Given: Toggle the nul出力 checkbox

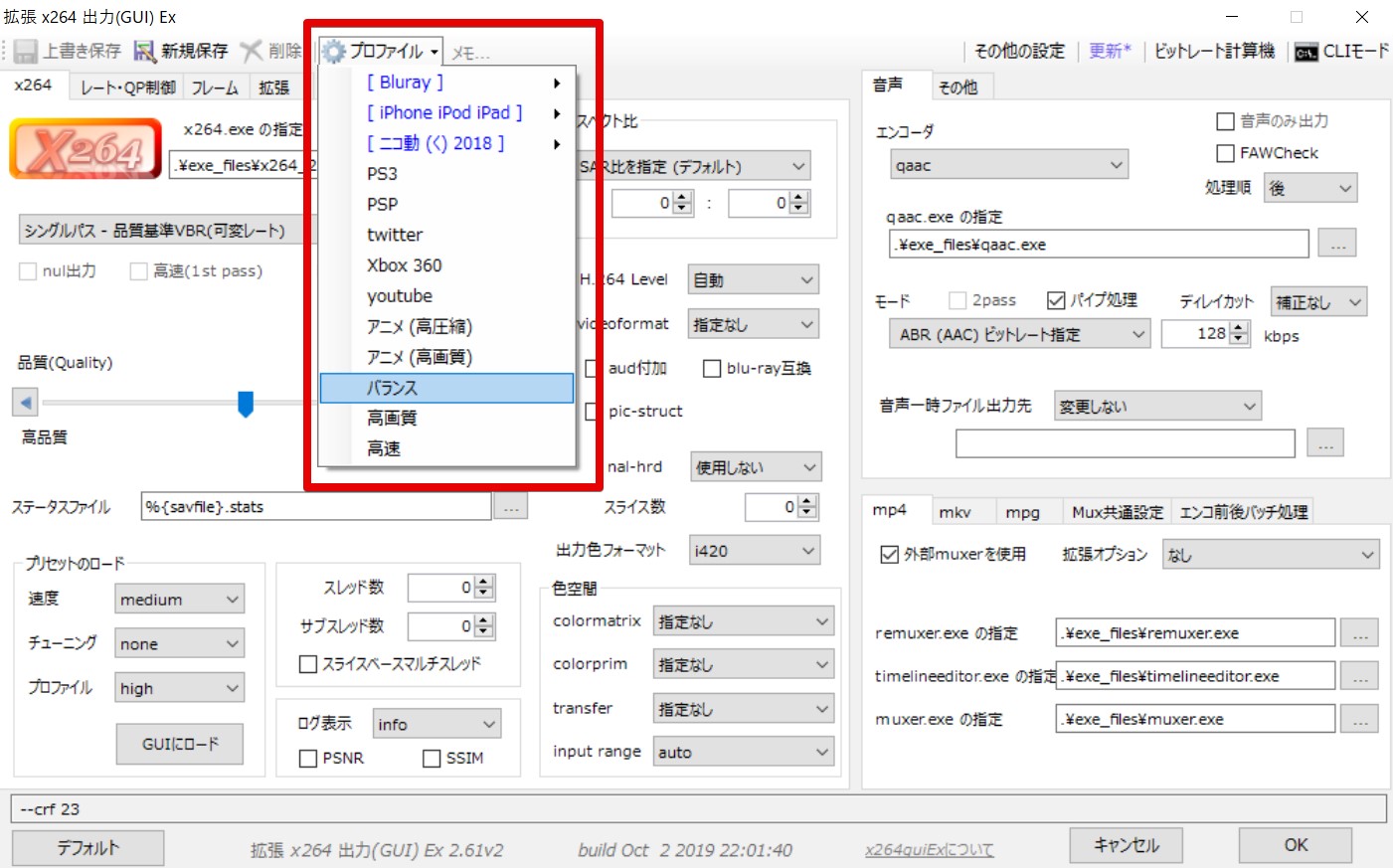Looking at the screenshot, I should tap(28, 271).
